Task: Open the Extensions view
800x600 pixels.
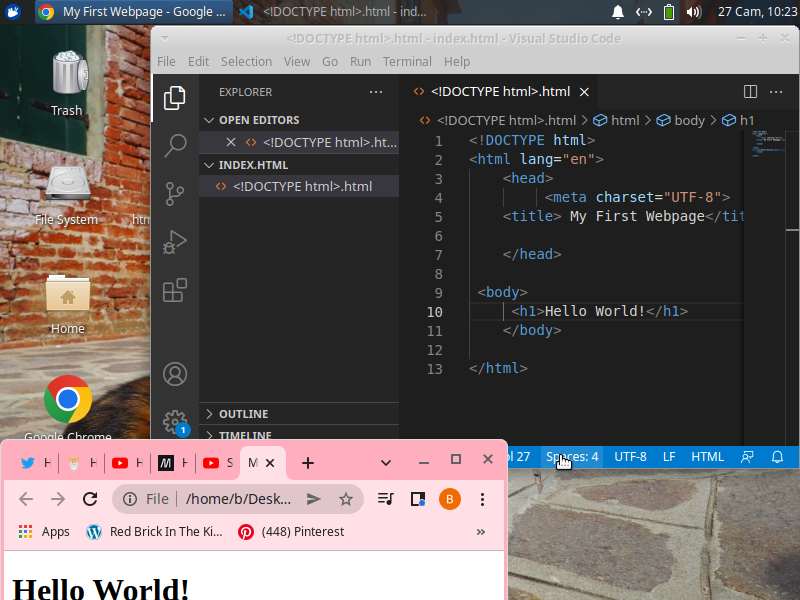Action: point(175,290)
